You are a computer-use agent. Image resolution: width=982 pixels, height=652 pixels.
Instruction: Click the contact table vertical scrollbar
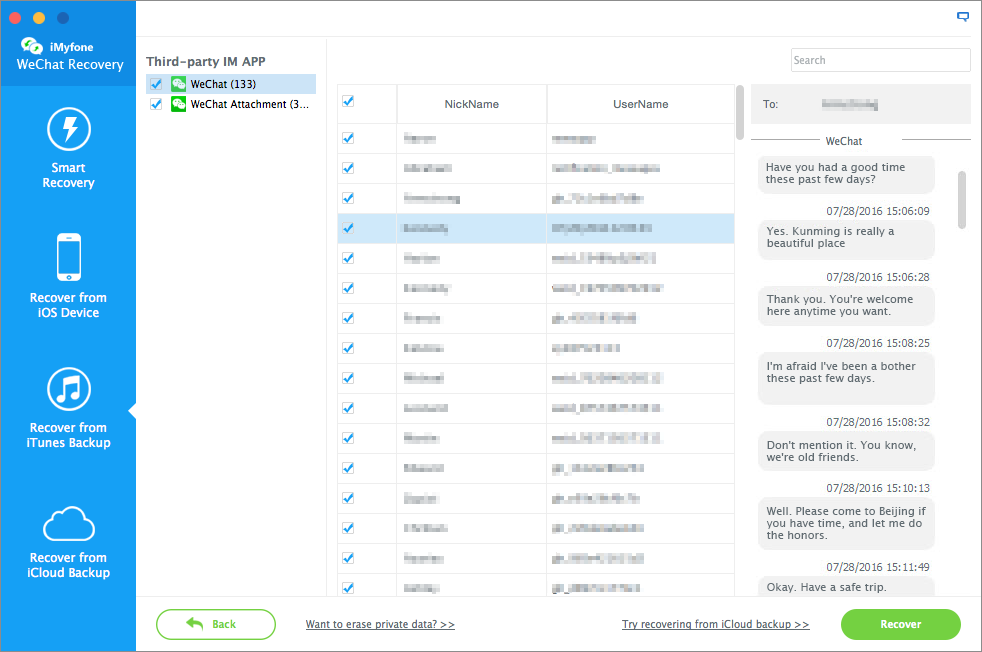740,113
